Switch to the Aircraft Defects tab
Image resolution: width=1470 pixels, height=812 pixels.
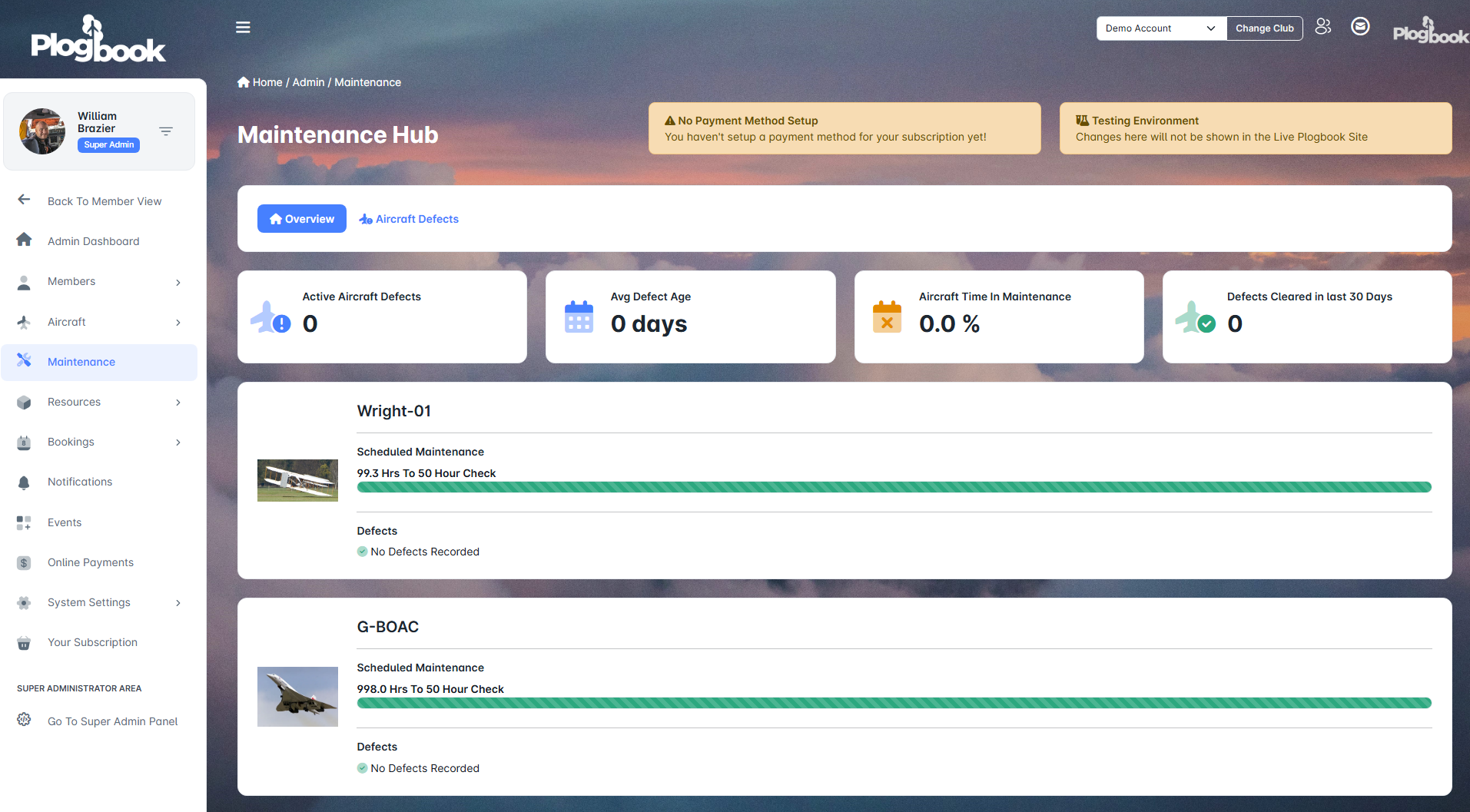[x=409, y=219]
